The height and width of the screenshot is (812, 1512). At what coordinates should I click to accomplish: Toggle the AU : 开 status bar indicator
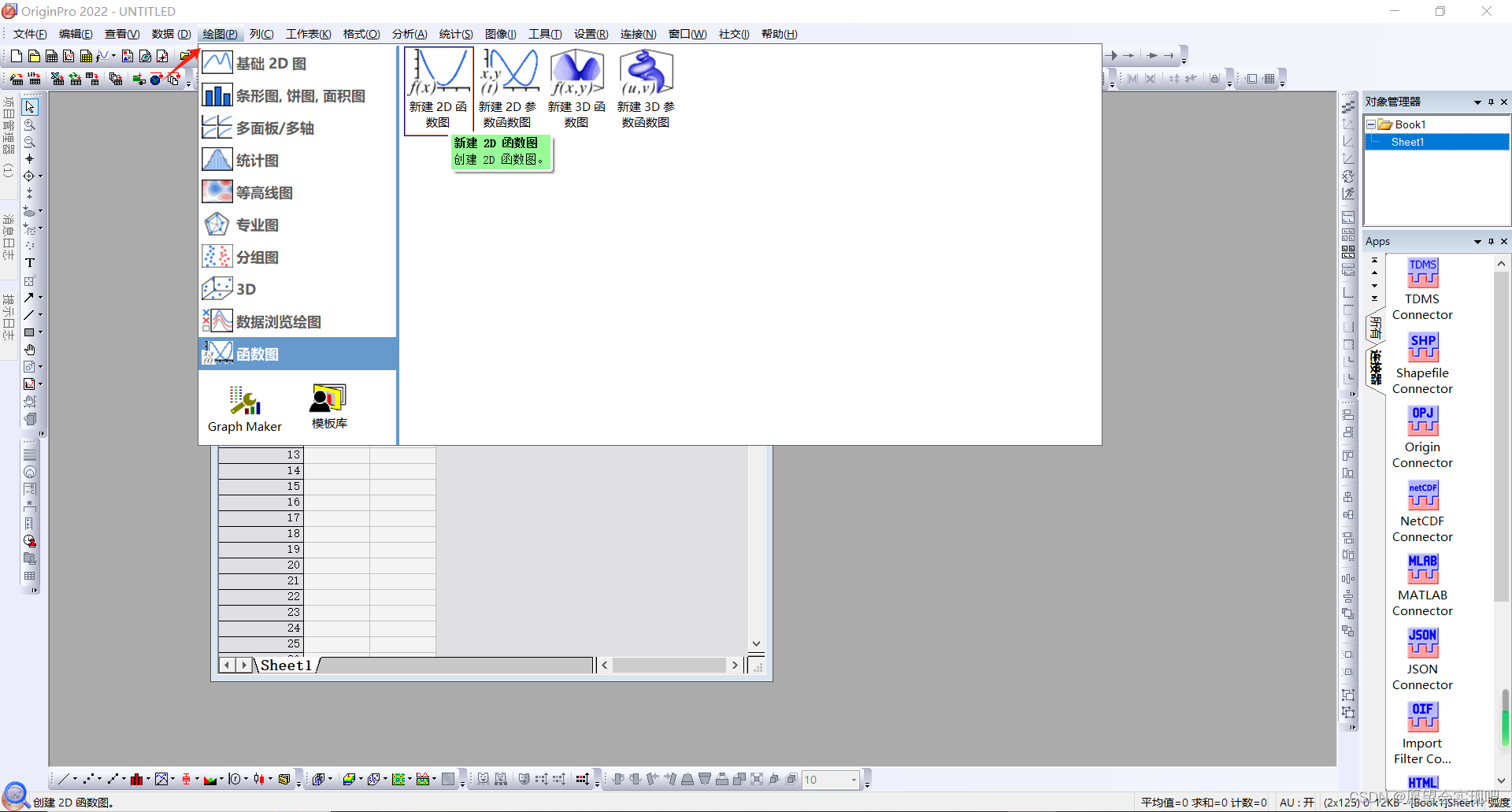(x=1297, y=803)
